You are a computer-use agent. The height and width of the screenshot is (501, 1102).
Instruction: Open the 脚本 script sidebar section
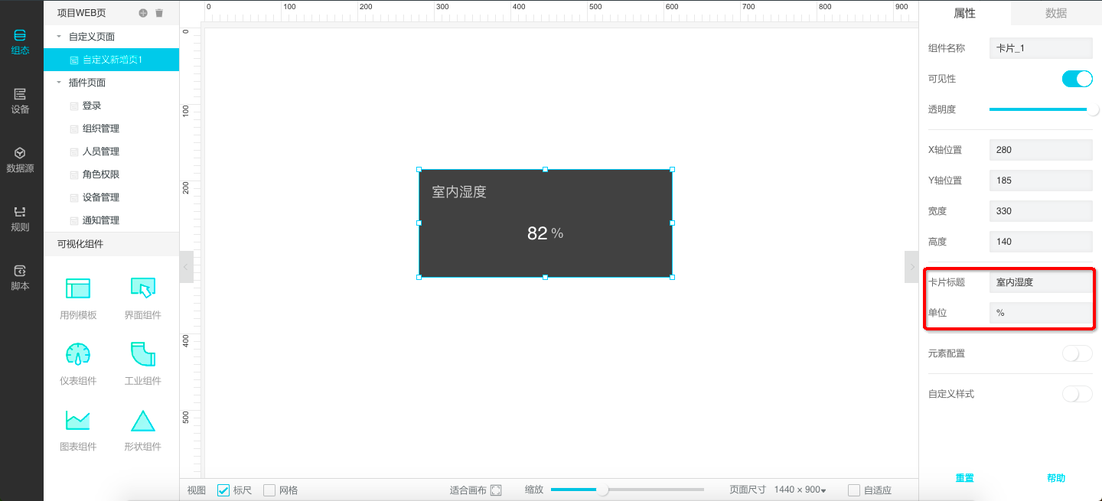(x=20, y=278)
